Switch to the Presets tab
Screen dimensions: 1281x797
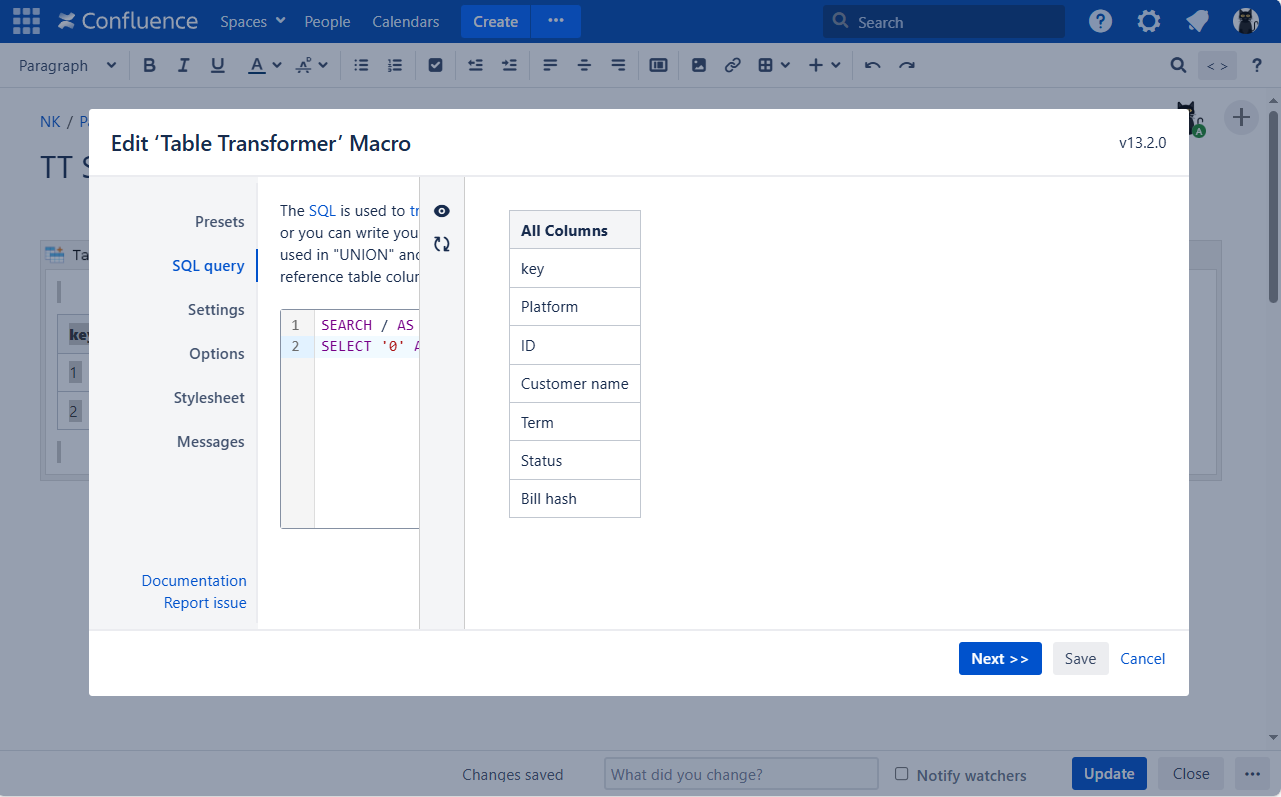click(x=219, y=222)
